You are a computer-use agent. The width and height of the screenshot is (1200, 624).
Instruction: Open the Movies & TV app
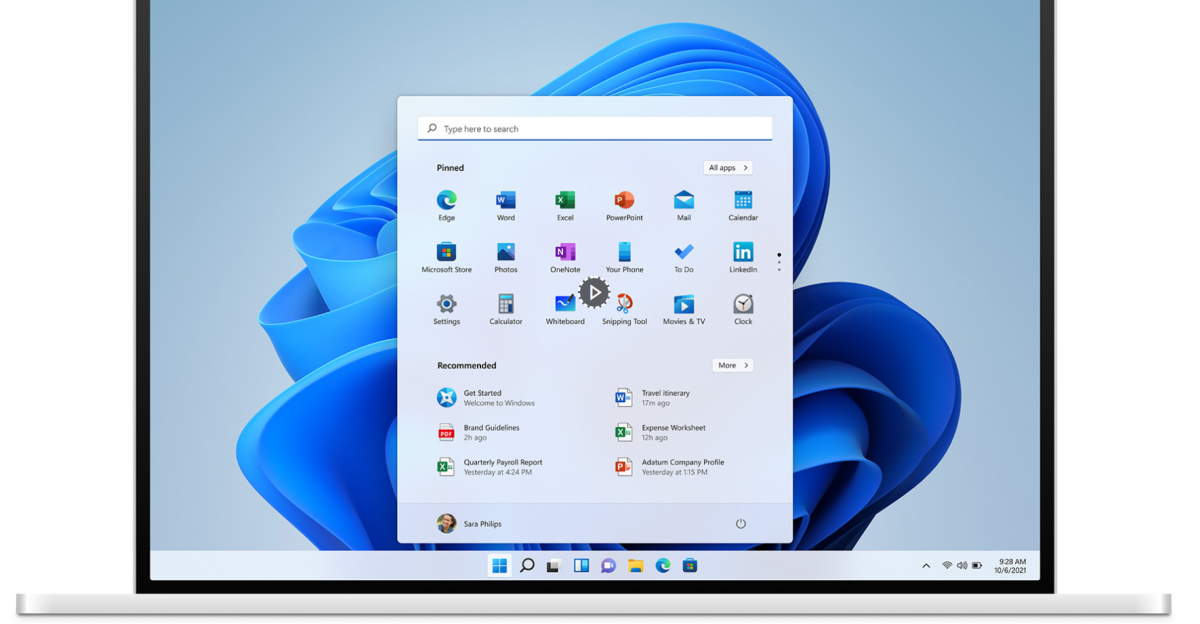click(x=684, y=309)
